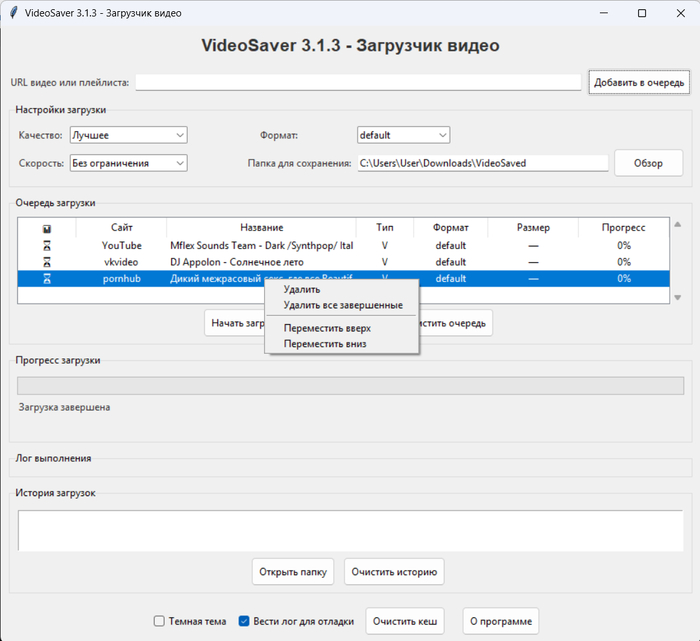This screenshot has height=641, width=700.
Task: Click the status icon in the YouTube row
Action: pyautogui.click(x=47, y=245)
